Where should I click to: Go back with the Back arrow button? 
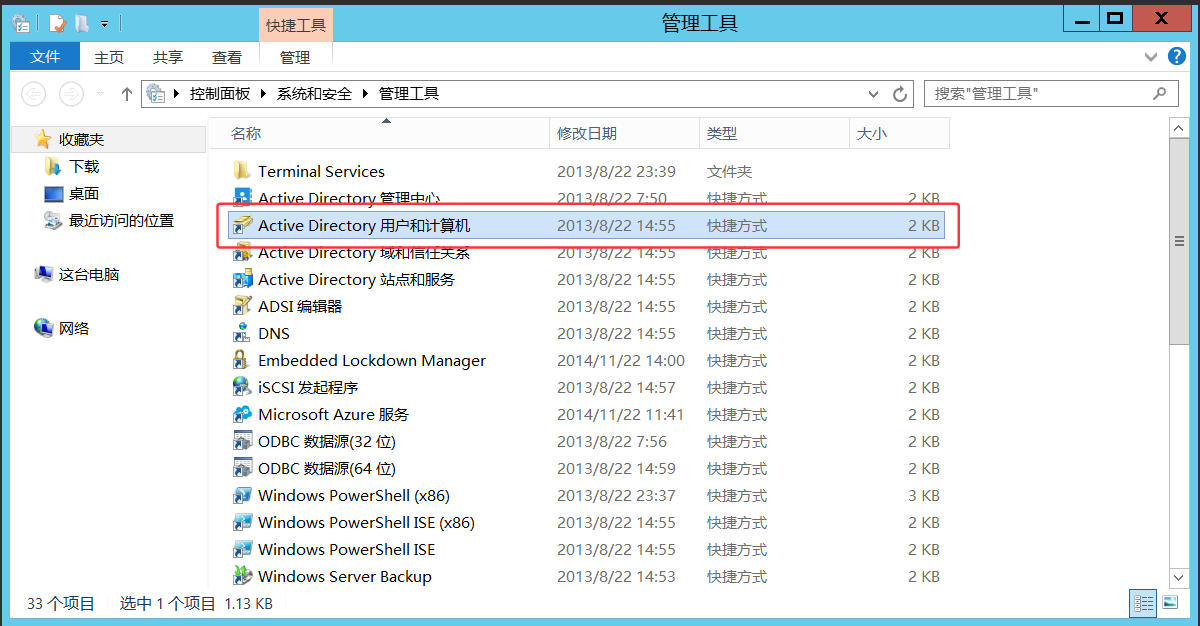[x=34, y=94]
